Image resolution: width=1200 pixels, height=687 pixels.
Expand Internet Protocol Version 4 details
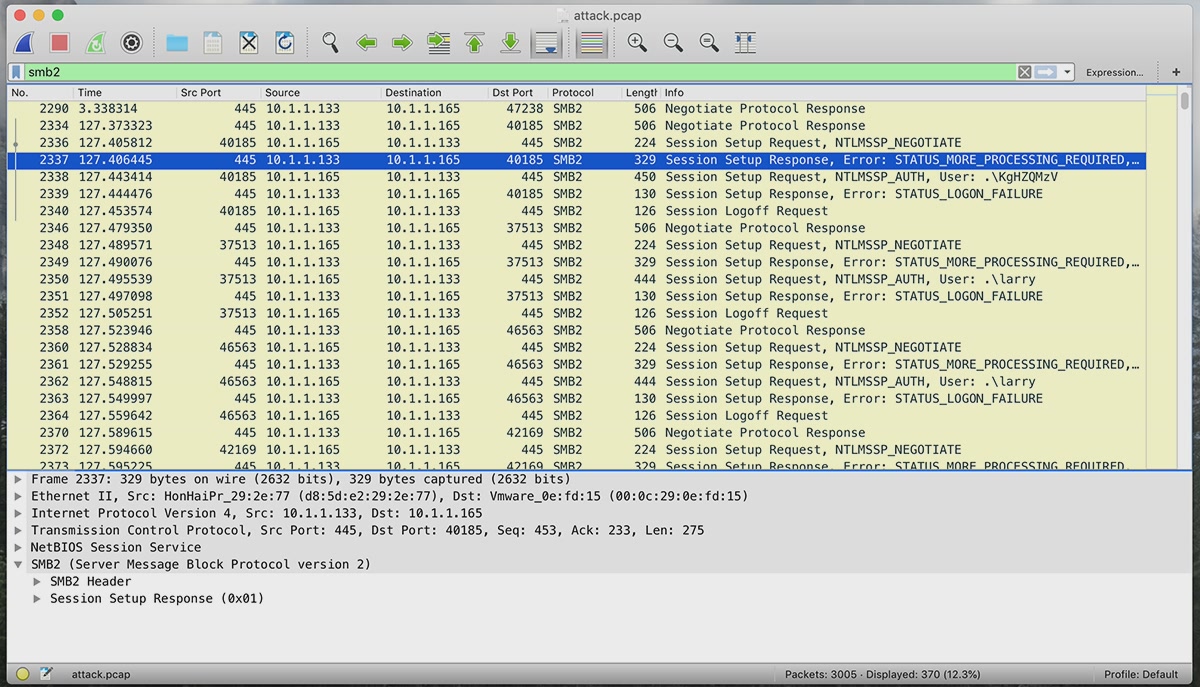[x=18, y=513]
